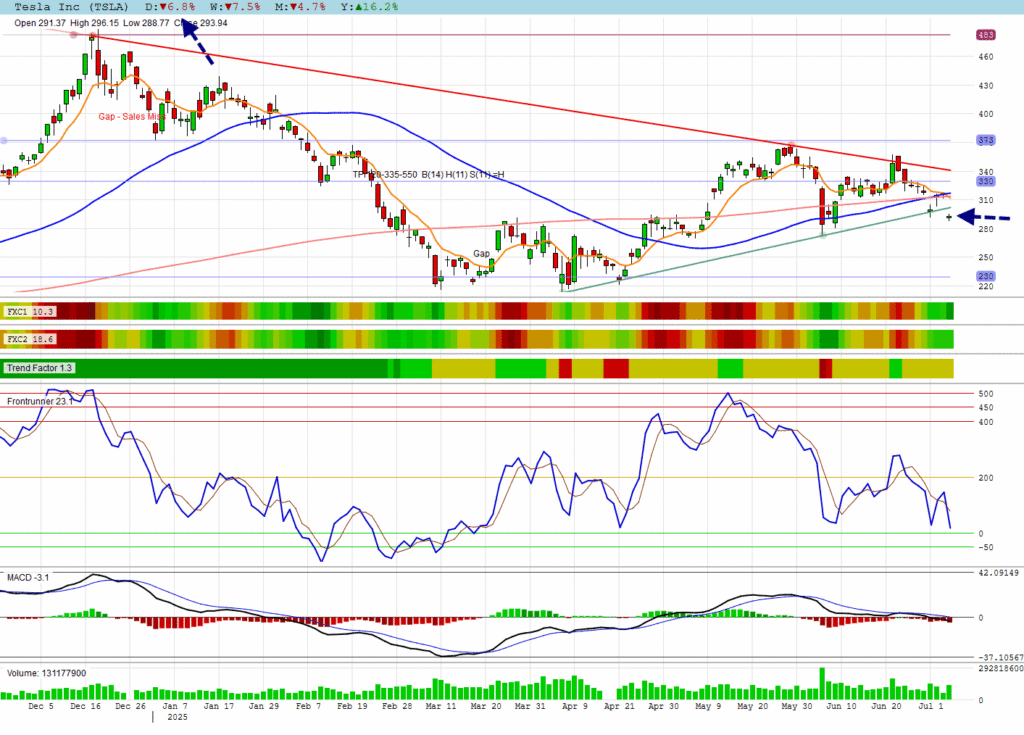Click the 310 price axis label

pos(985,200)
